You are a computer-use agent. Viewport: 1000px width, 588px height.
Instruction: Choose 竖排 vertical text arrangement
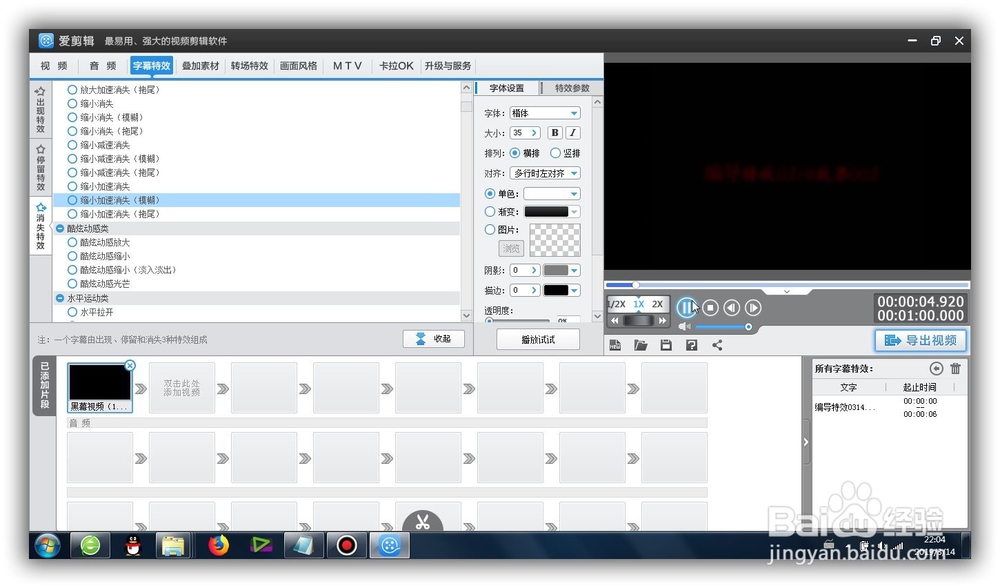(555, 153)
